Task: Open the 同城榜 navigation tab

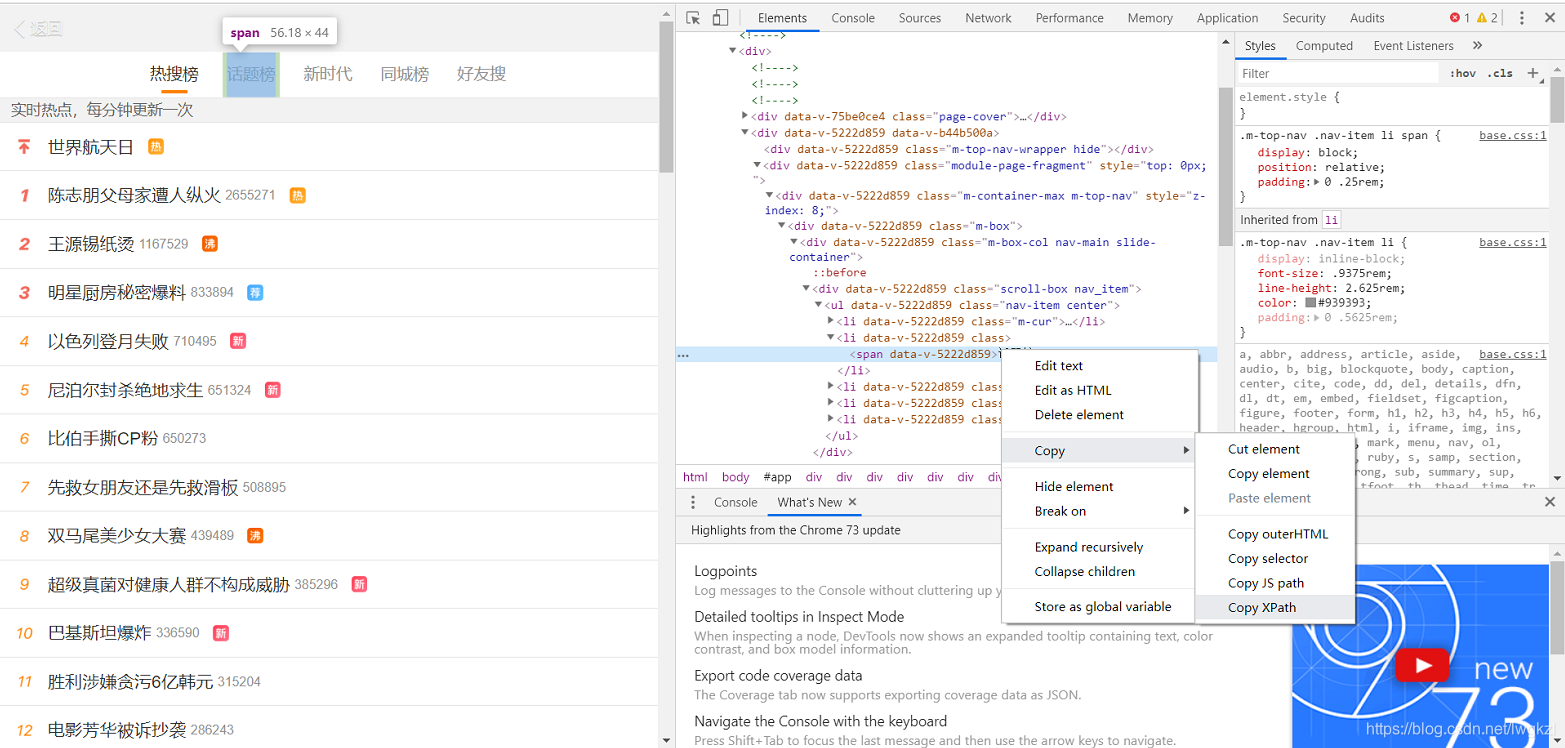Action: point(405,74)
